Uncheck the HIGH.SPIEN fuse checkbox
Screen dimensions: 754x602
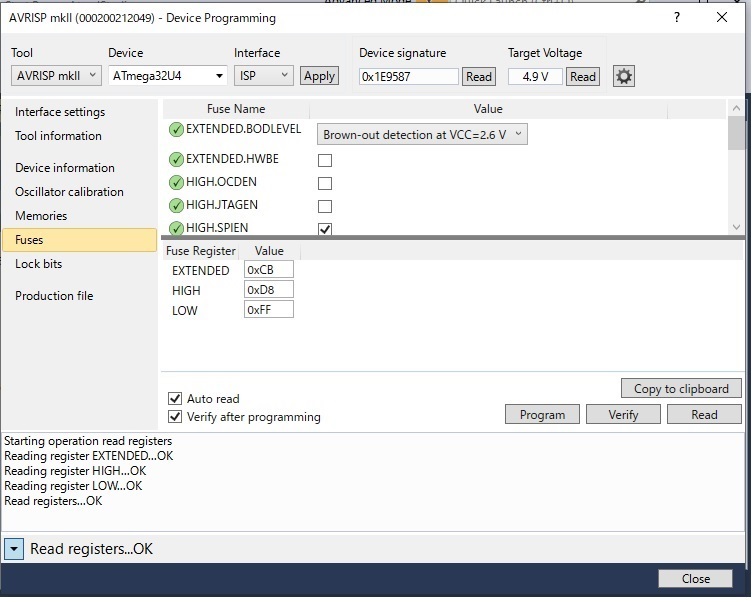coord(325,229)
